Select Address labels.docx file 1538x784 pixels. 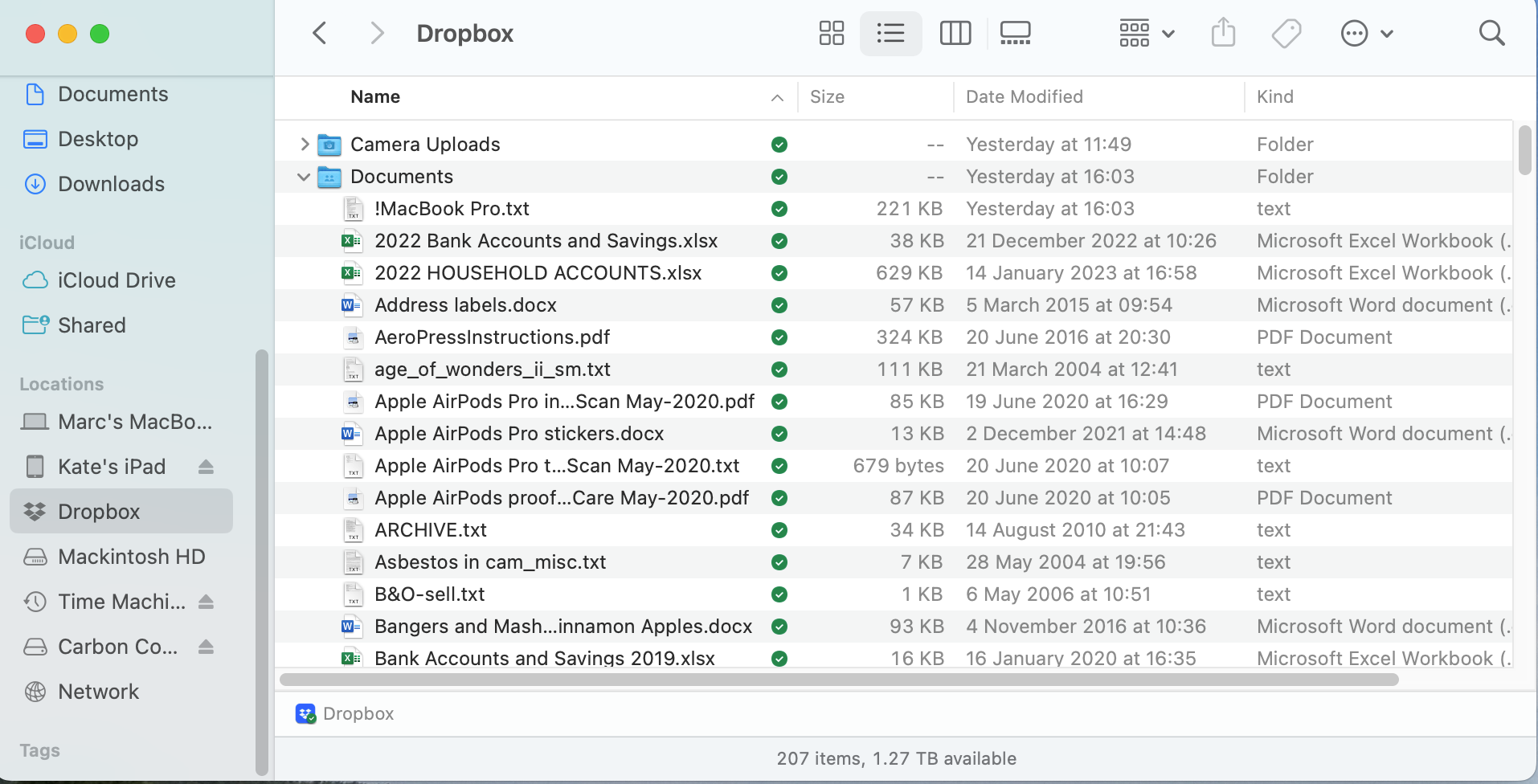coord(894,304)
